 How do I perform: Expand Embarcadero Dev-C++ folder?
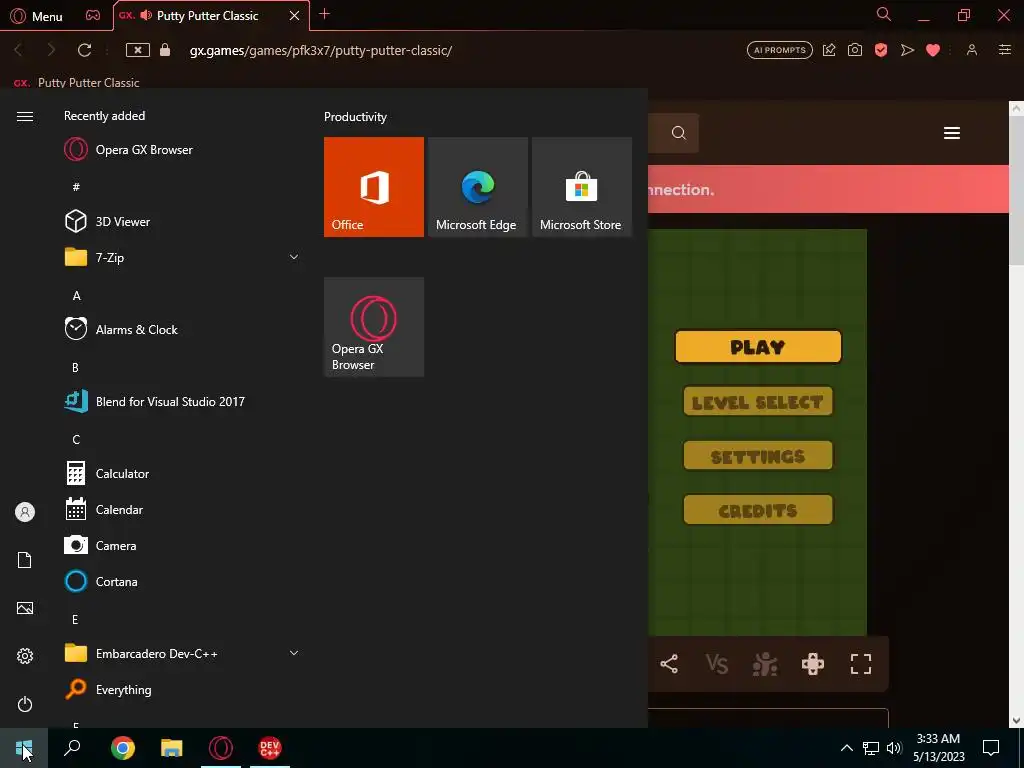[182, 653]
